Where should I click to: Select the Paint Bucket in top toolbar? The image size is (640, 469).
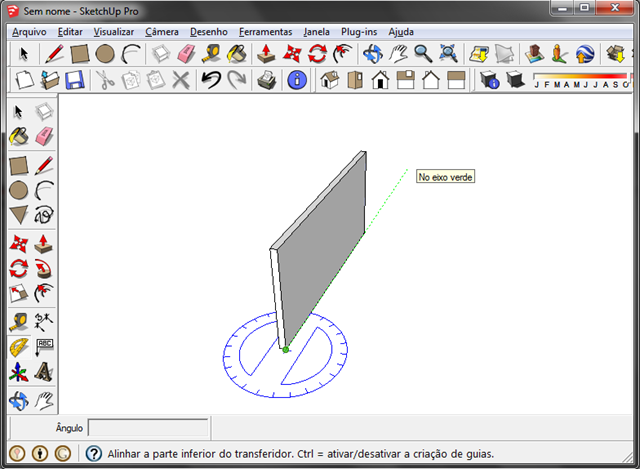point(237,54)
